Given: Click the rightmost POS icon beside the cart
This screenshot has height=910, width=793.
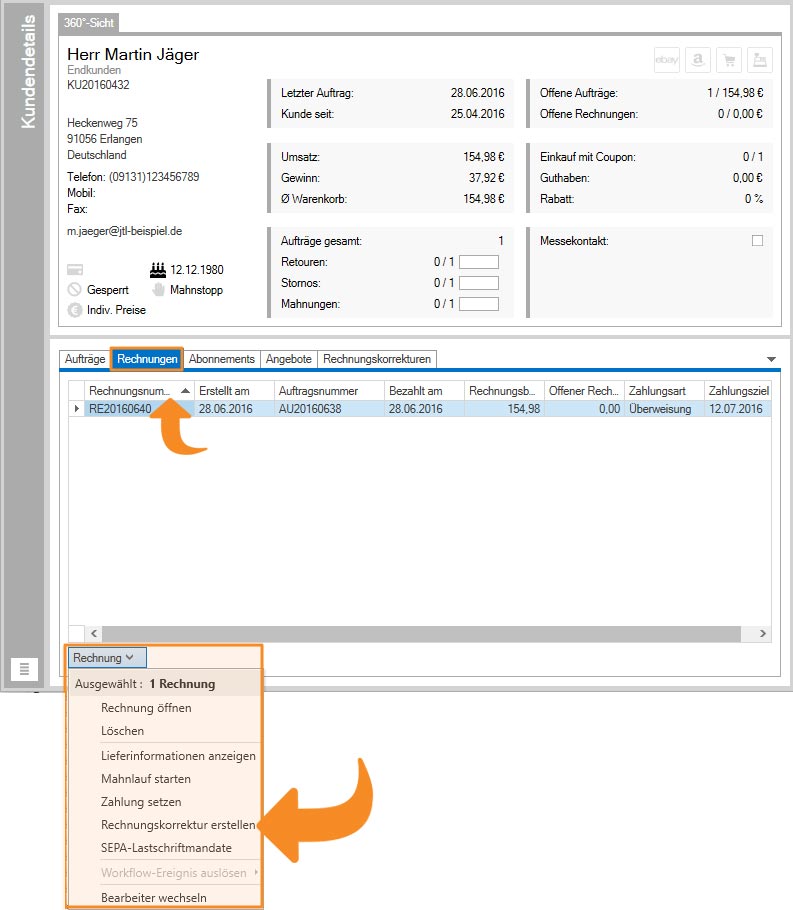Looking at the screenshot, I should click(x=760, y=60).
